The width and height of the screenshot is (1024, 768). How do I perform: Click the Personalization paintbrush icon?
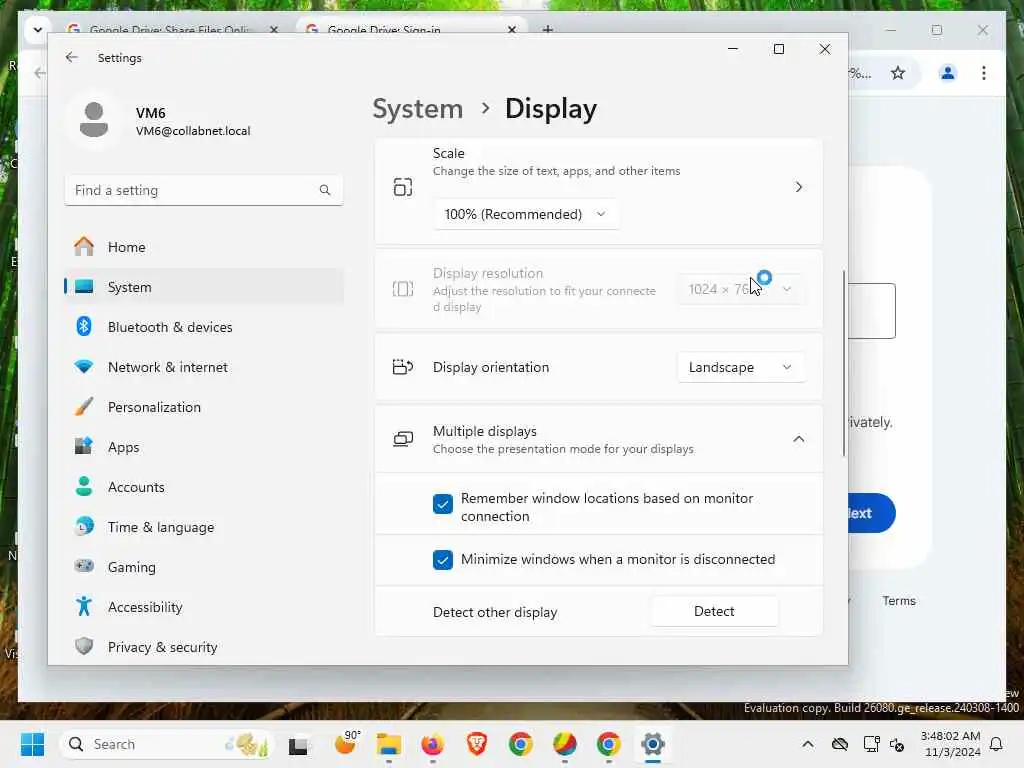coord(84,407)
